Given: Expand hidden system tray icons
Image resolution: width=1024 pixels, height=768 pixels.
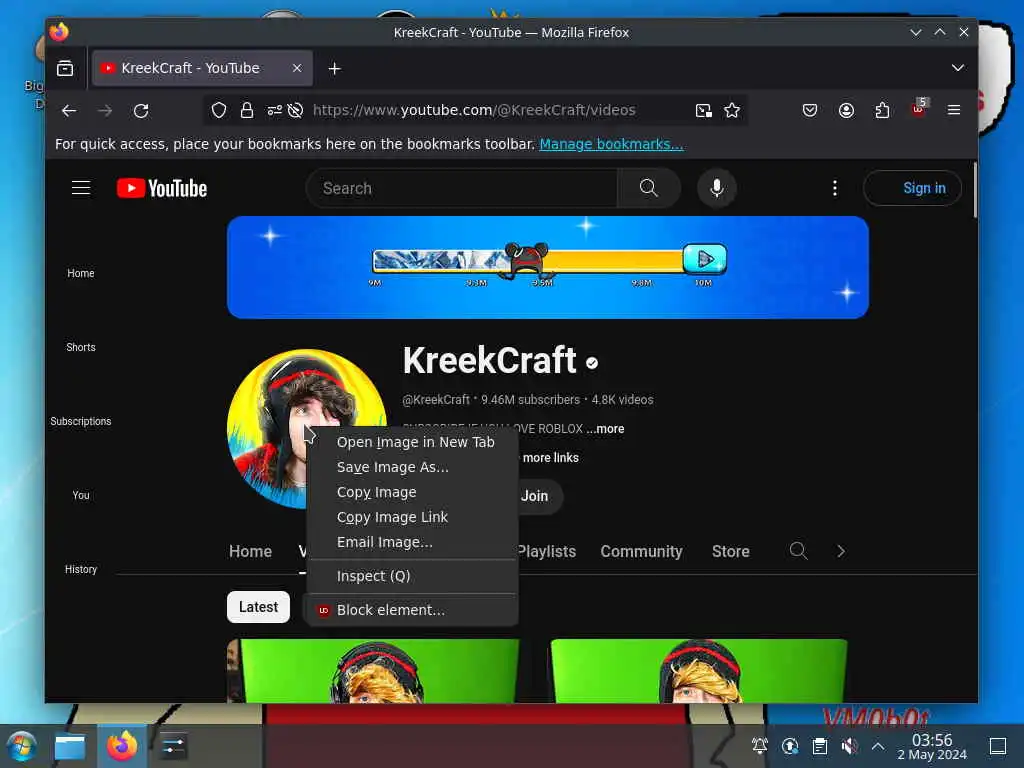Looking at the screenshot, I should [x=878, y=745].
